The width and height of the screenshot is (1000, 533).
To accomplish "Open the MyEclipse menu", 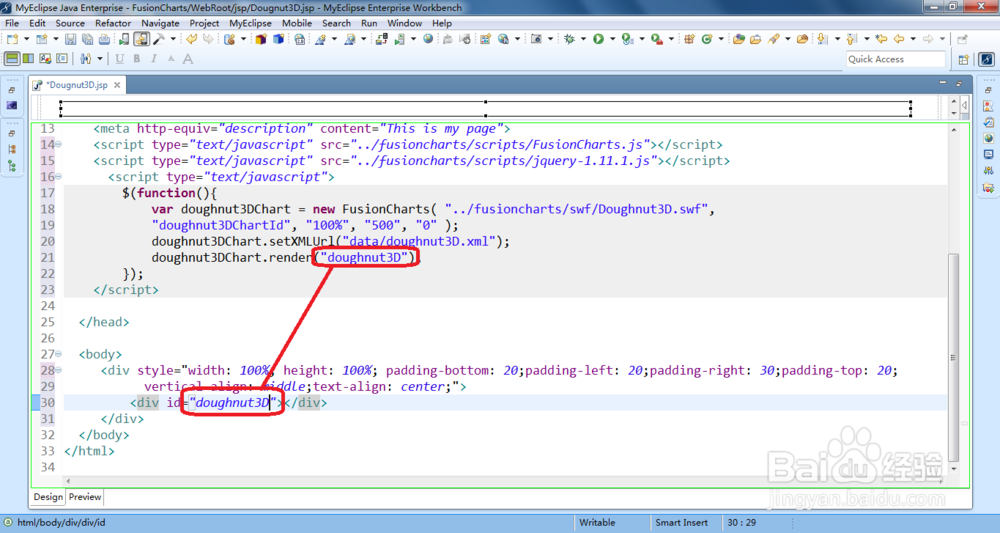I will (x=251, y=23).
